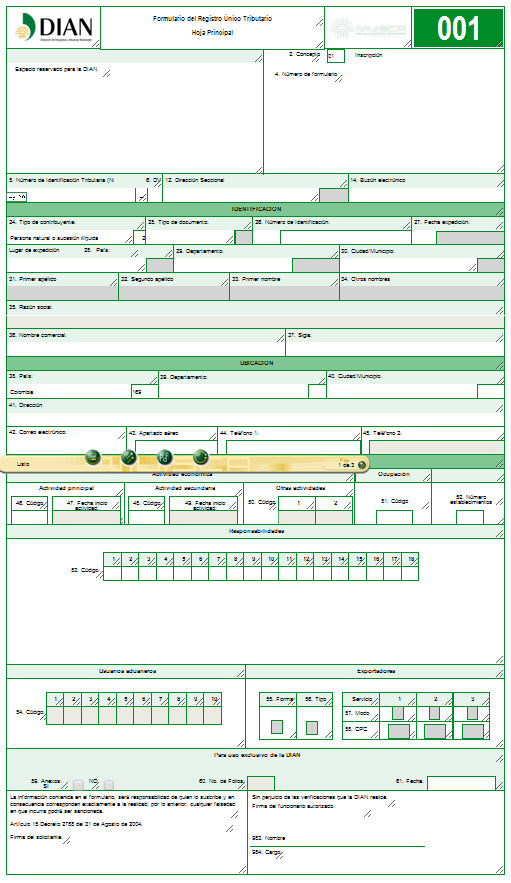The image size is (511, 883).
Task: Click the DIAN logo at the top
Action: click(x=54, y=28)
